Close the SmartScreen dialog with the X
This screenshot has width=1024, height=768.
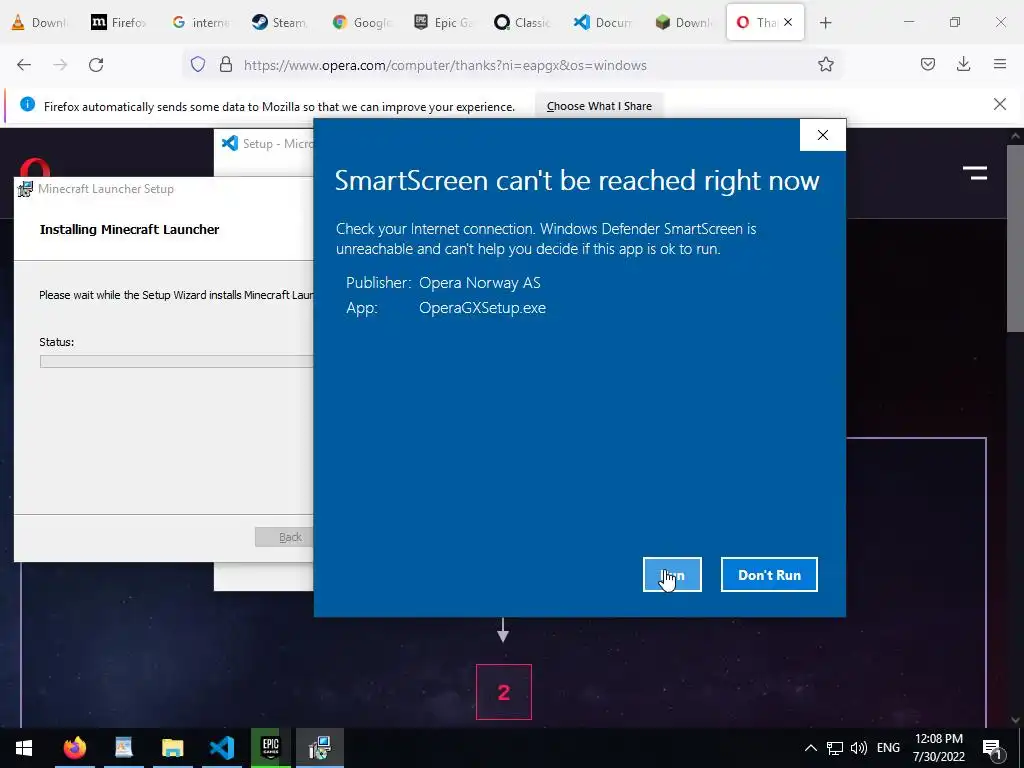tap(823, 135)
